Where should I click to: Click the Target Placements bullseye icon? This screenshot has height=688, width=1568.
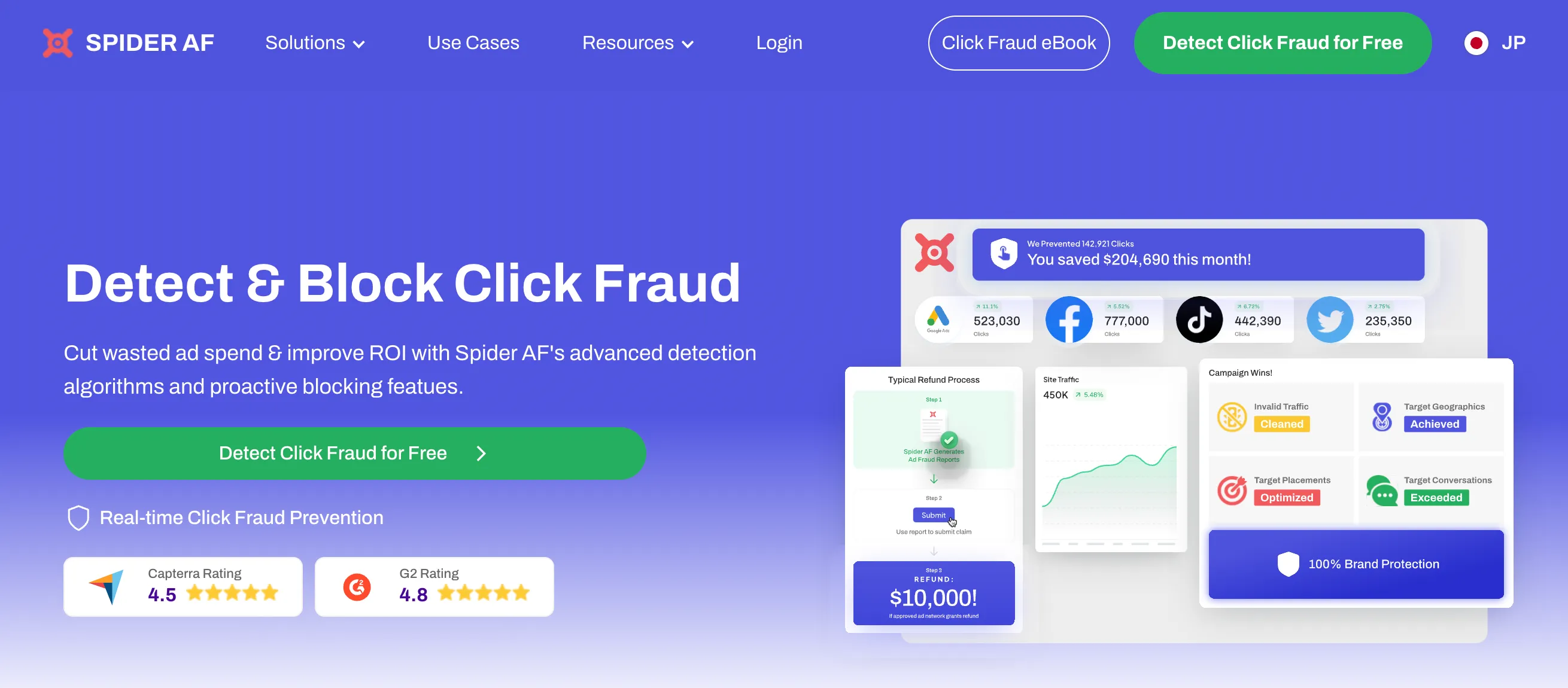coord(1232,490)
